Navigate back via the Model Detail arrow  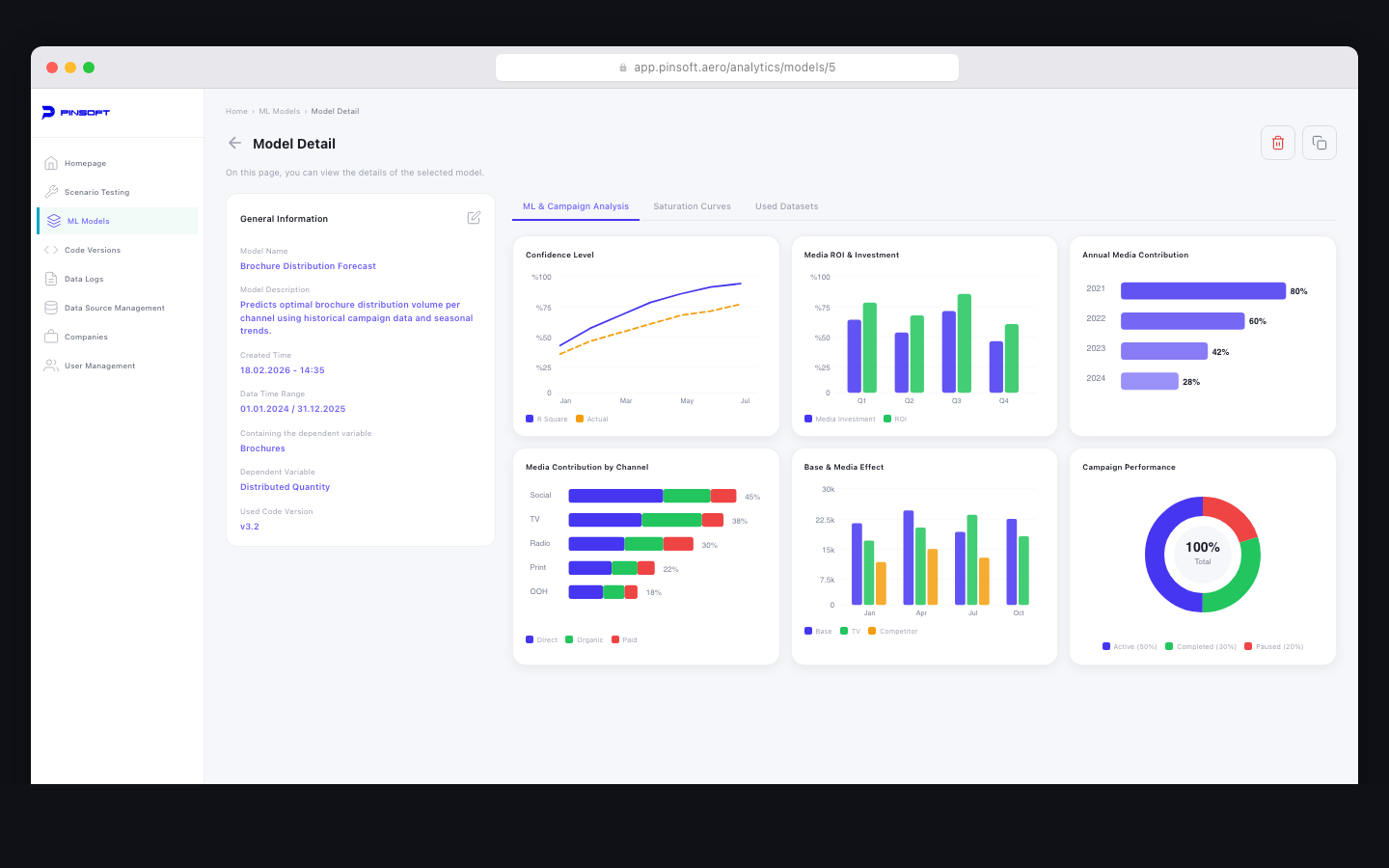pos(234,143)
